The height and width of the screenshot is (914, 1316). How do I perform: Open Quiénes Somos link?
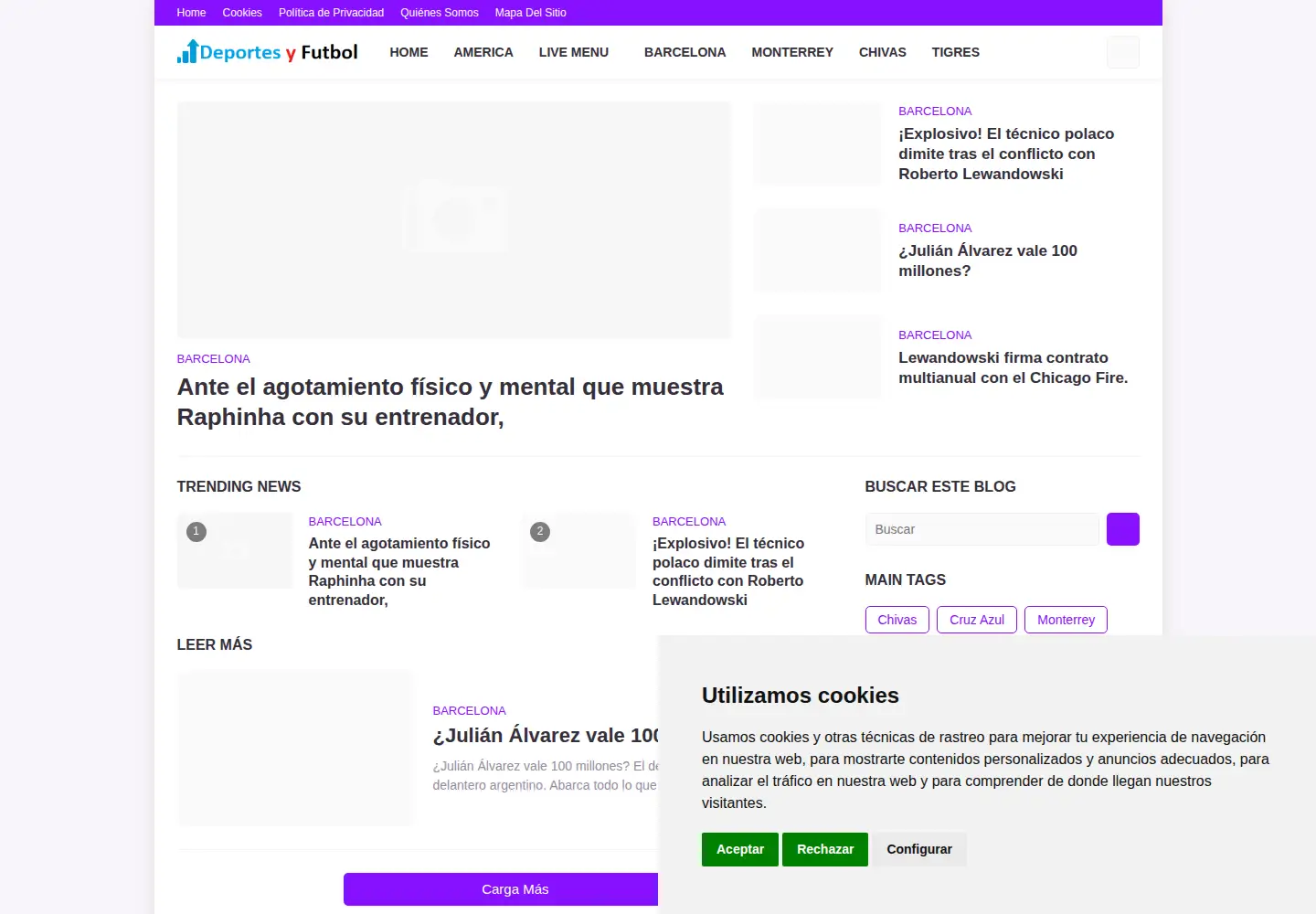[x=440, y=13]
